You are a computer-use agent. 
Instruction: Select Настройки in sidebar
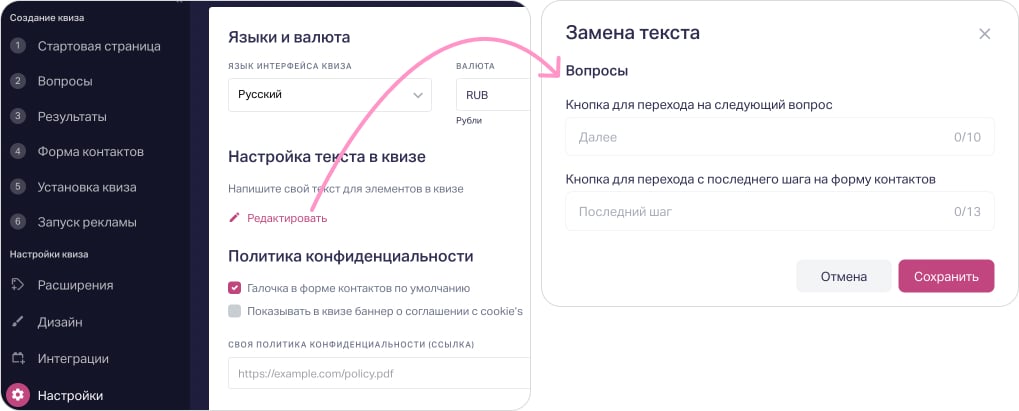[x=70, y=395]
